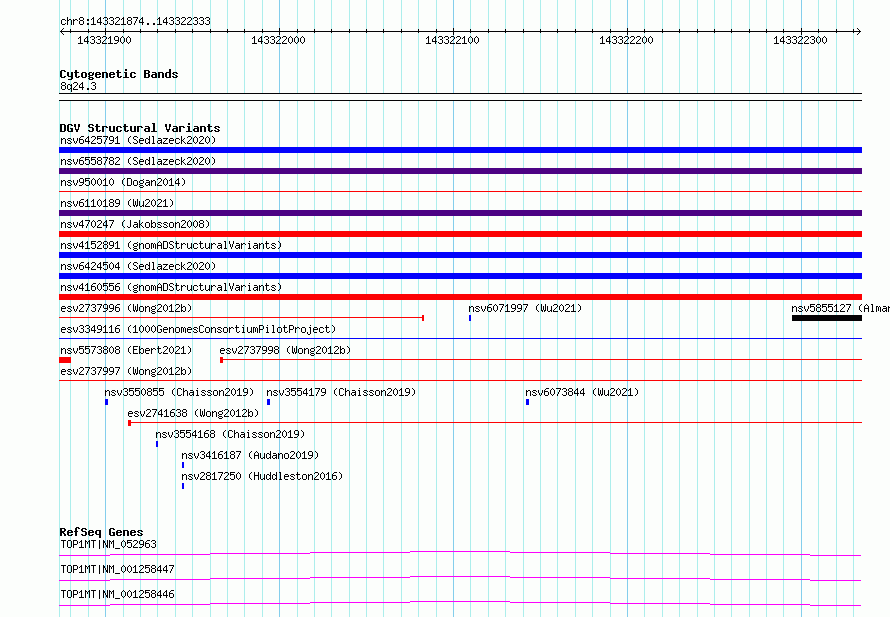Open nsv6424504 (Sedlazeck2020) variant
This screenshot has height=617, width=890.
tap(138, 266)
